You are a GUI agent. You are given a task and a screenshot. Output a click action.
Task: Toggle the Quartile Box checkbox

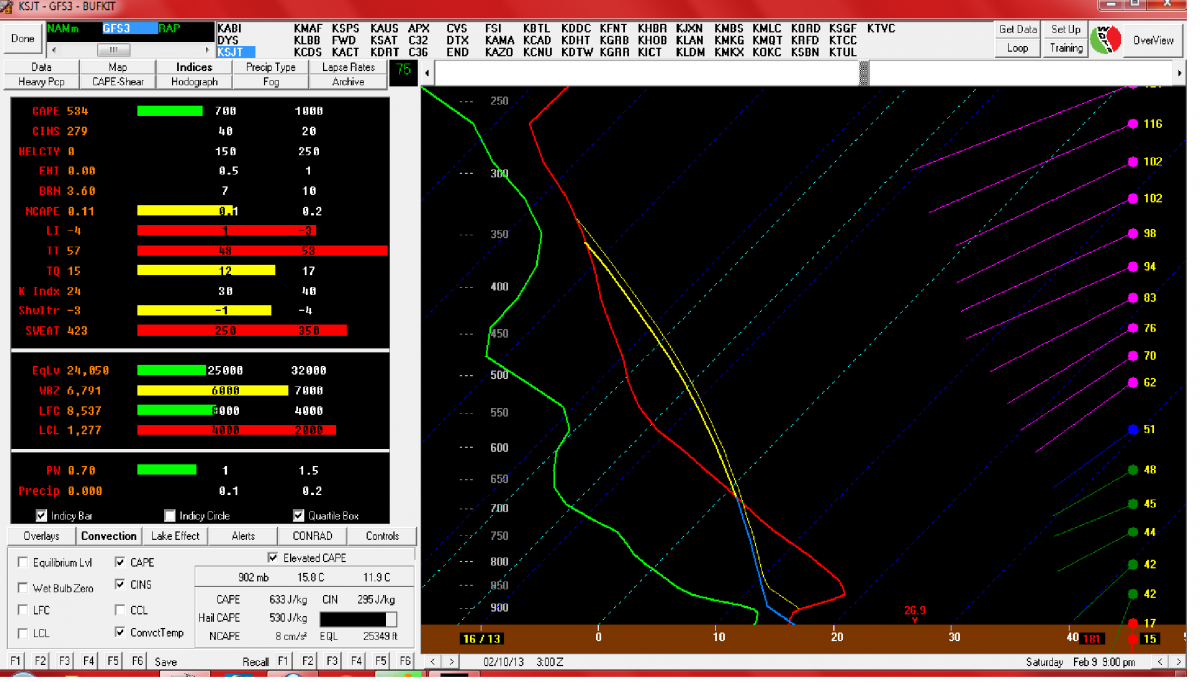click(x=299, y=516)
